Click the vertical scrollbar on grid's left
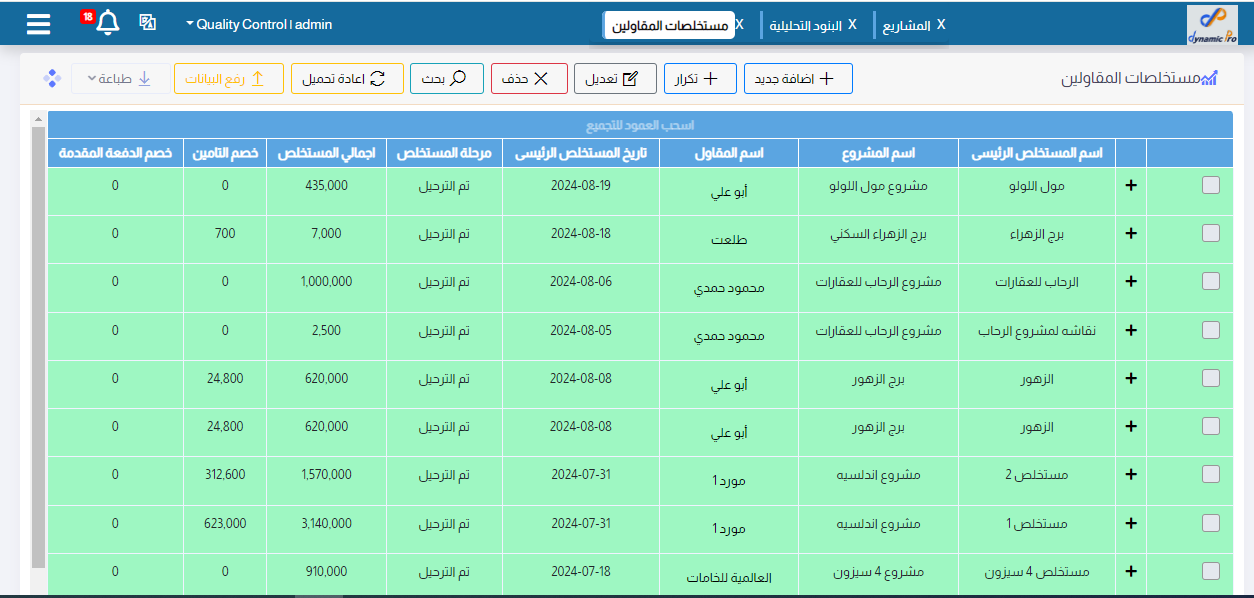Image resolution: width=1254 pixels, height=598 pixels. (x=38, y=350)
